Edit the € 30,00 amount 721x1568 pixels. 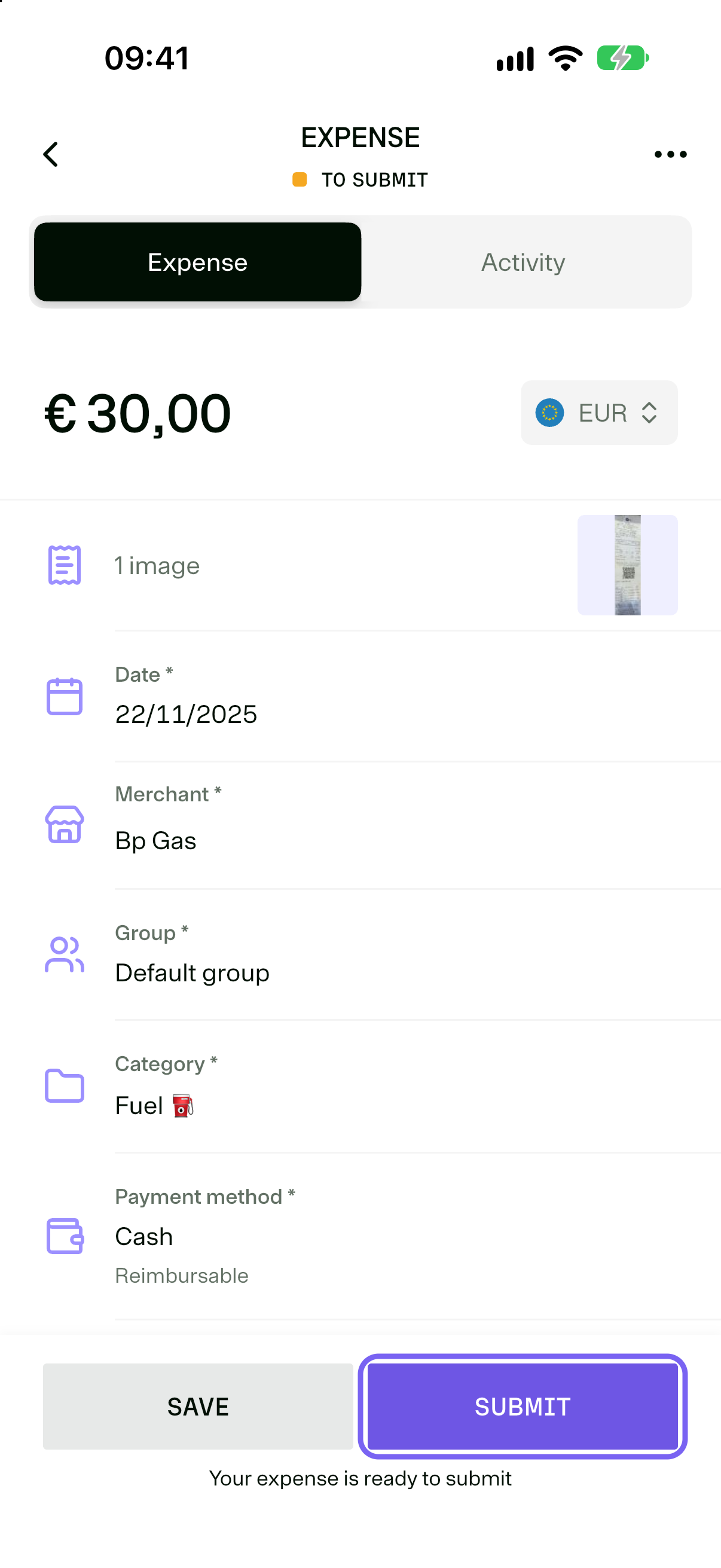pyautogui.click(x=138, y=414)
